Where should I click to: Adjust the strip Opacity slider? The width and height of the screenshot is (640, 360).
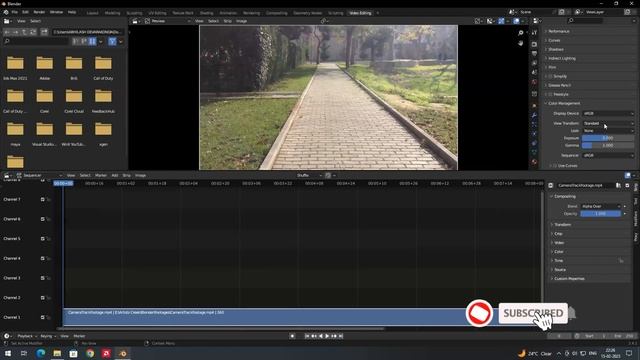[600, 214]
